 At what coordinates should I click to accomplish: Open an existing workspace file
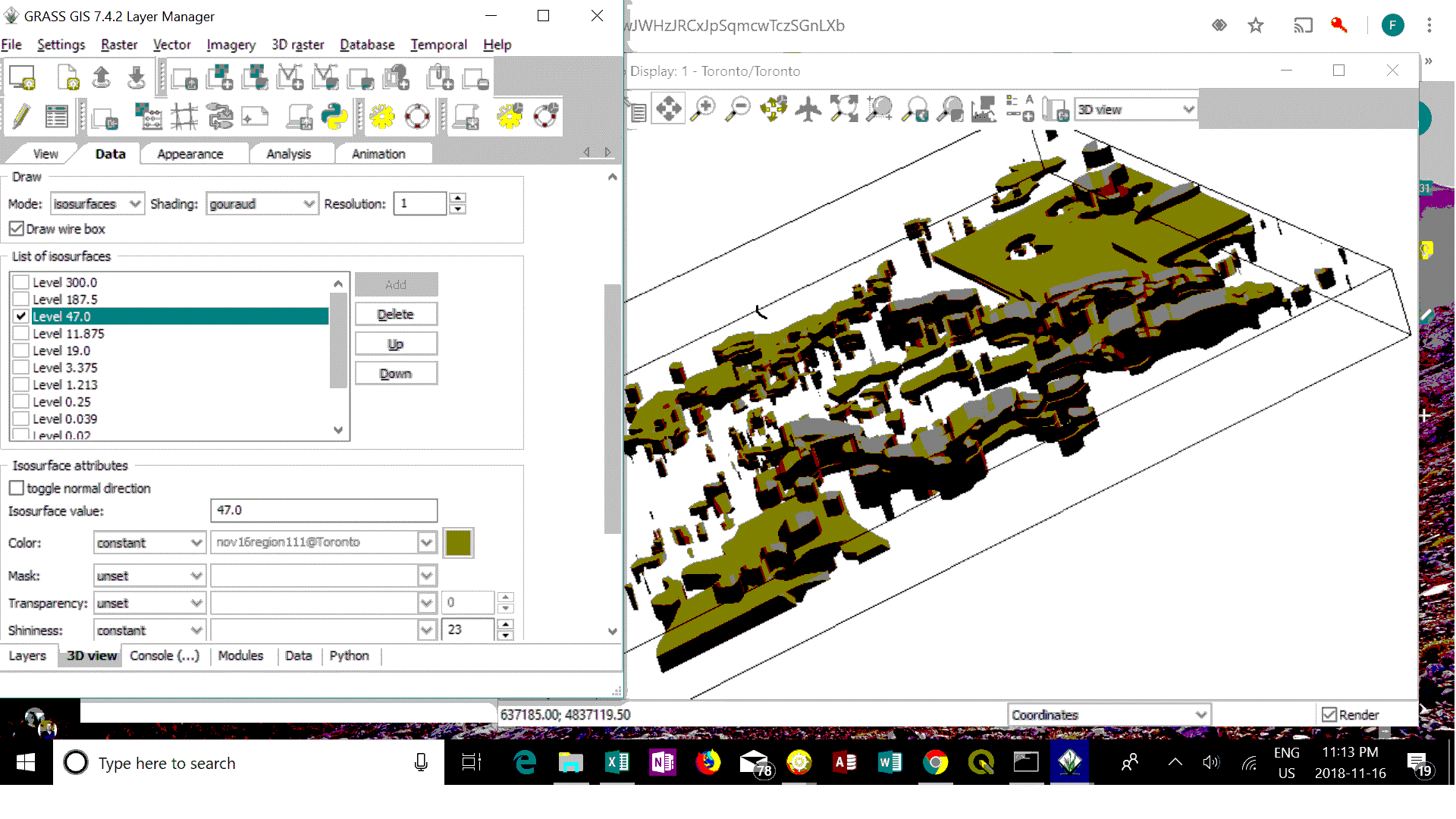click(x=102, y=78)
